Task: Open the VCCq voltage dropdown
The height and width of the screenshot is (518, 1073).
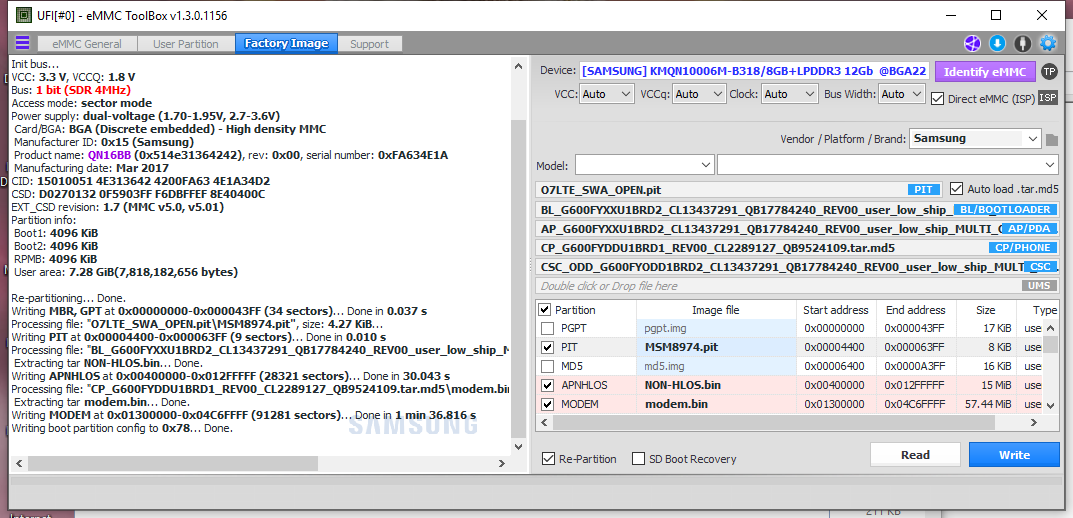Action: tap(699, 94)
